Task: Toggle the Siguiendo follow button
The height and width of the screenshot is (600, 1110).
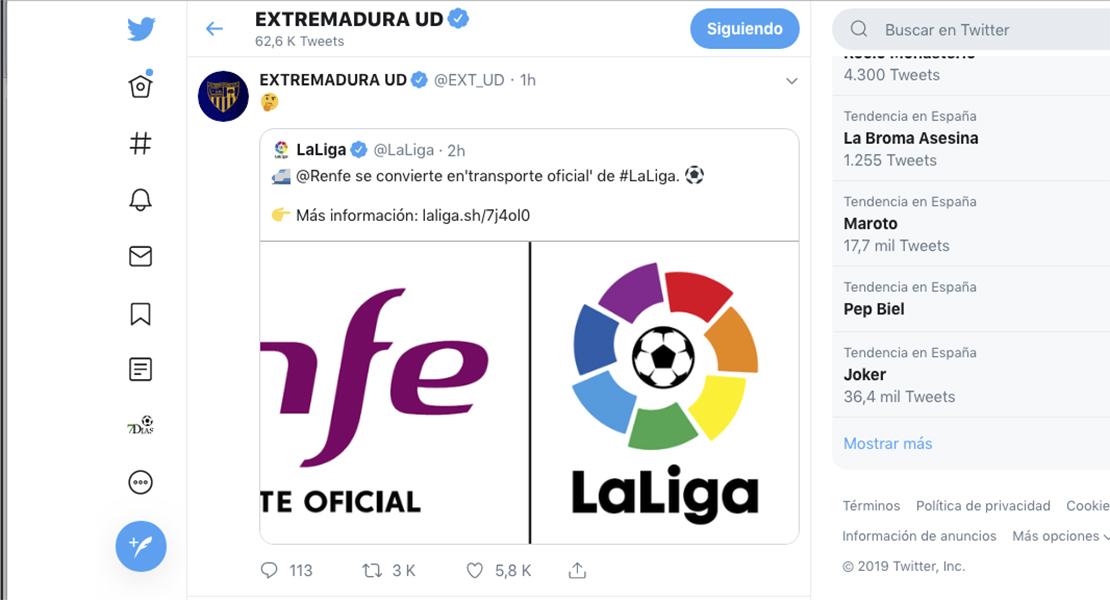Action: pyautogui.click(x=745, y=29)
